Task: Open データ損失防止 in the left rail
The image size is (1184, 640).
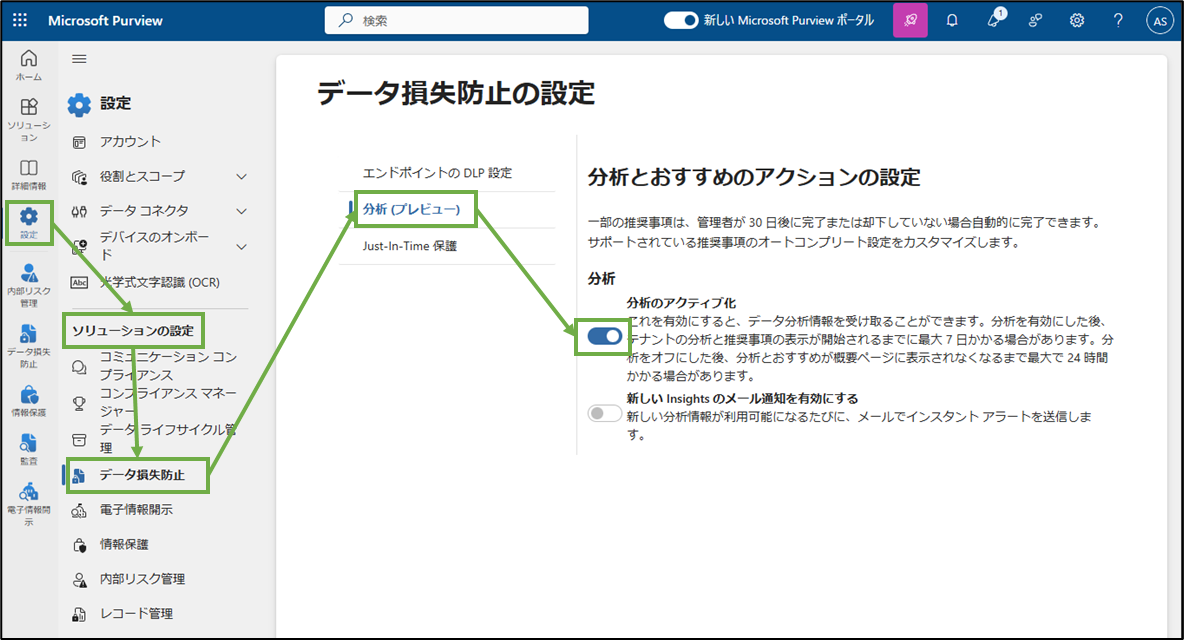Action: (x=29, y=346)
